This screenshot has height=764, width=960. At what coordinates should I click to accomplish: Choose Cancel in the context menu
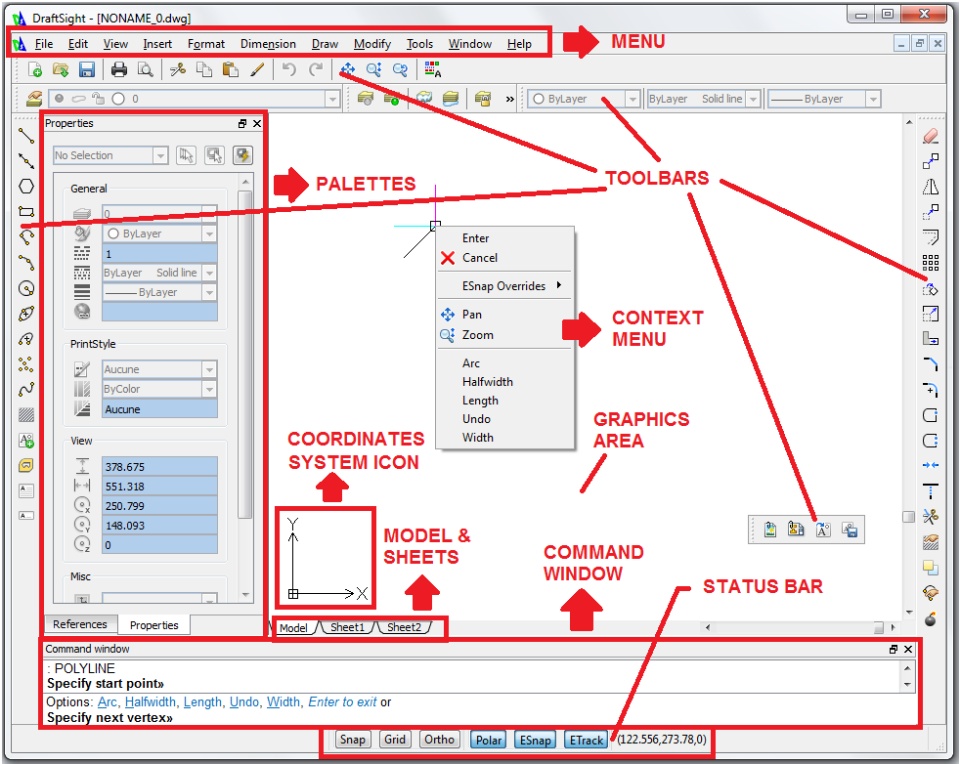click(x=479, y=258)
